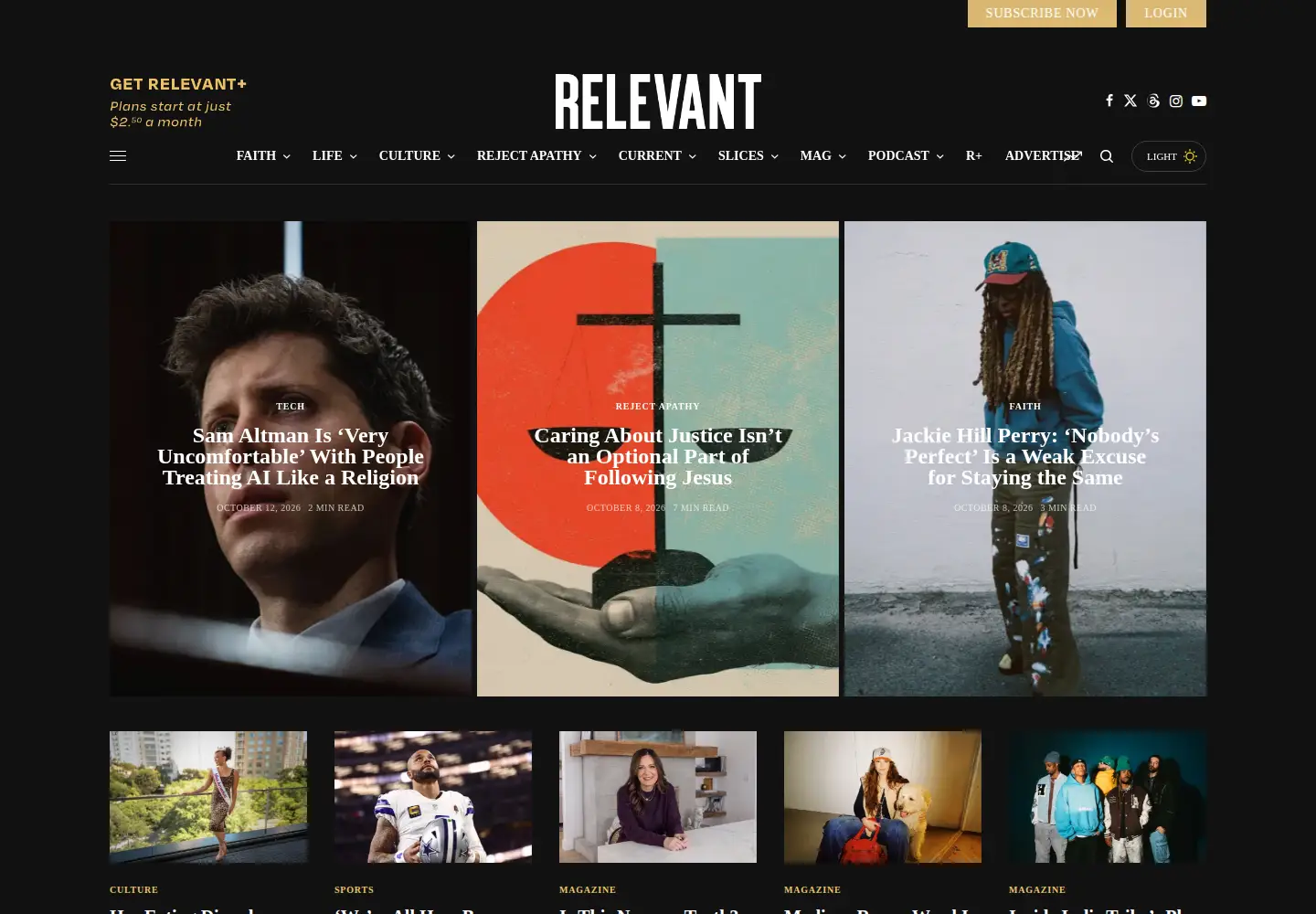Viewport: 1316px width, 914px height.
Task: Click the Login button
Action: tap(1166, 13)
